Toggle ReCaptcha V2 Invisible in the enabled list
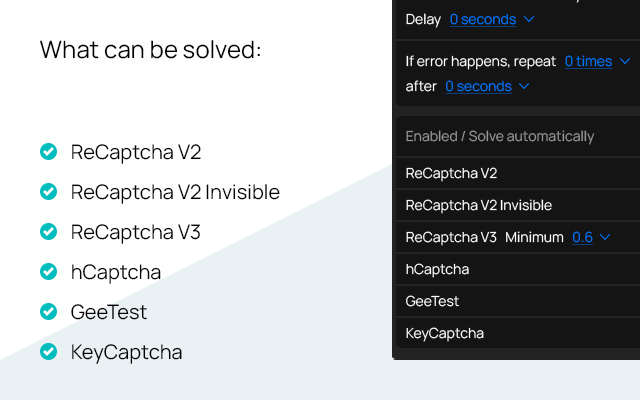640x400 pixels. 479,205
